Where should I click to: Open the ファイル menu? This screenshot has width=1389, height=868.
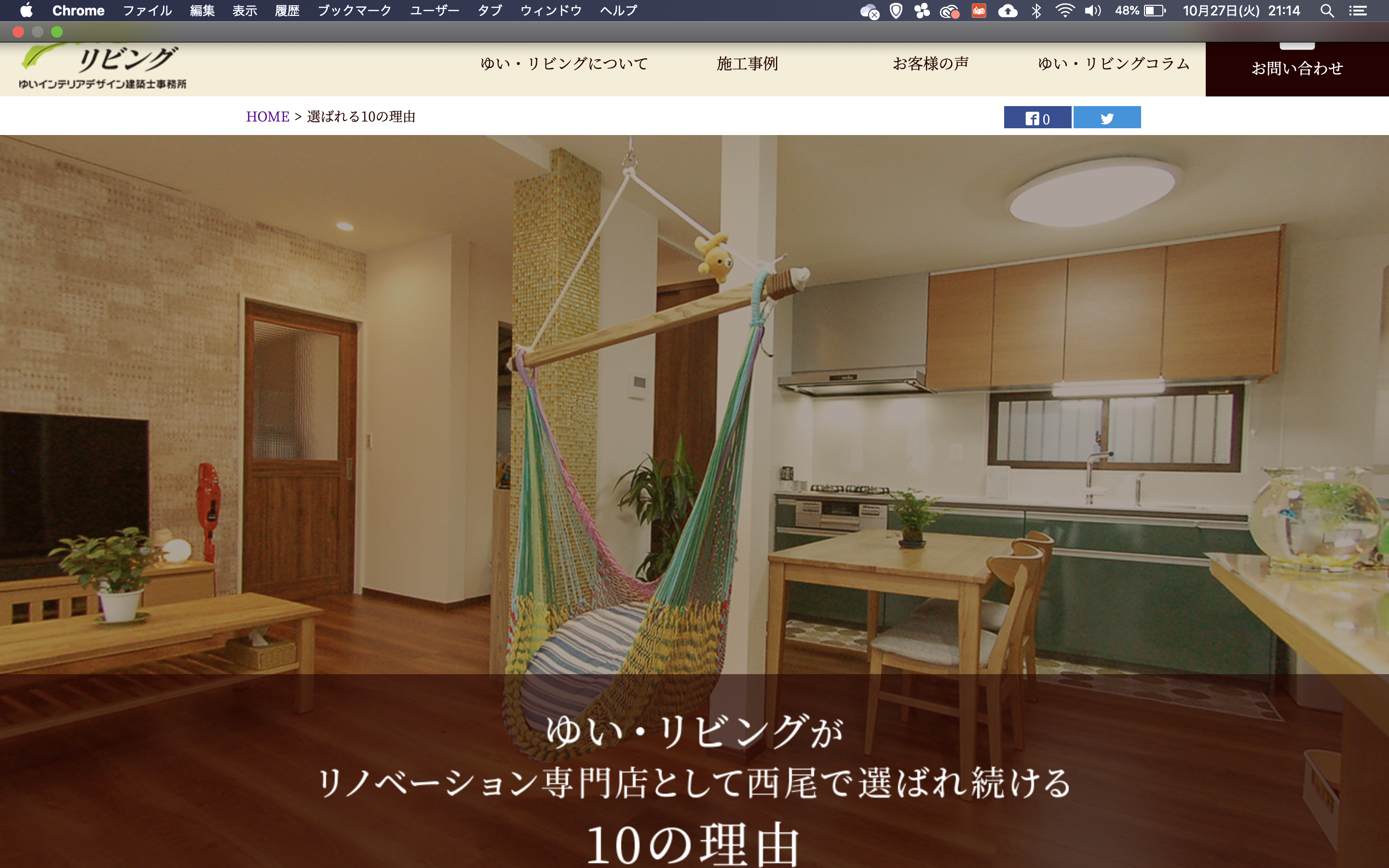148,10
